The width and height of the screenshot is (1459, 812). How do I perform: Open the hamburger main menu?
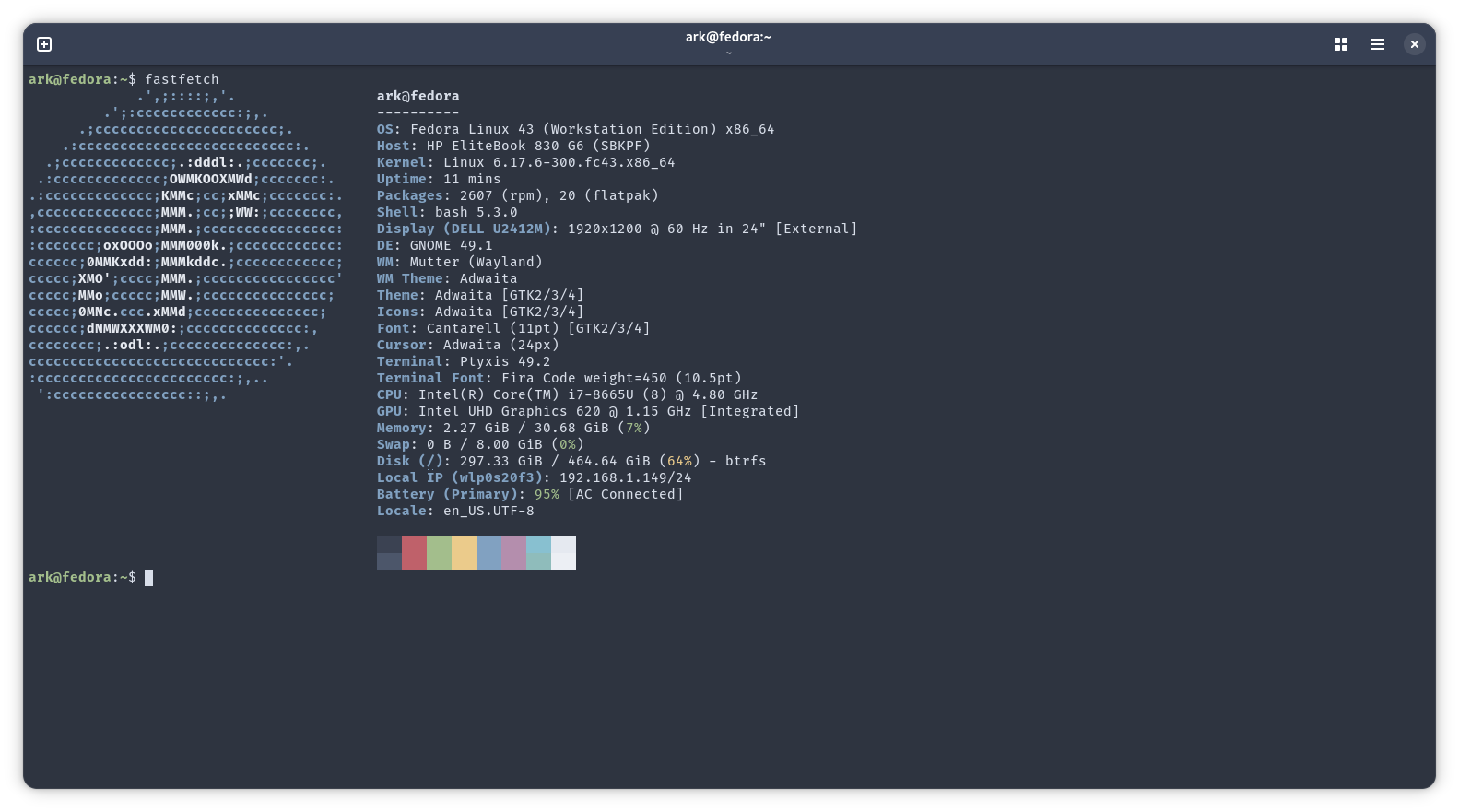pyautogui.click(x=1378, y=44)
